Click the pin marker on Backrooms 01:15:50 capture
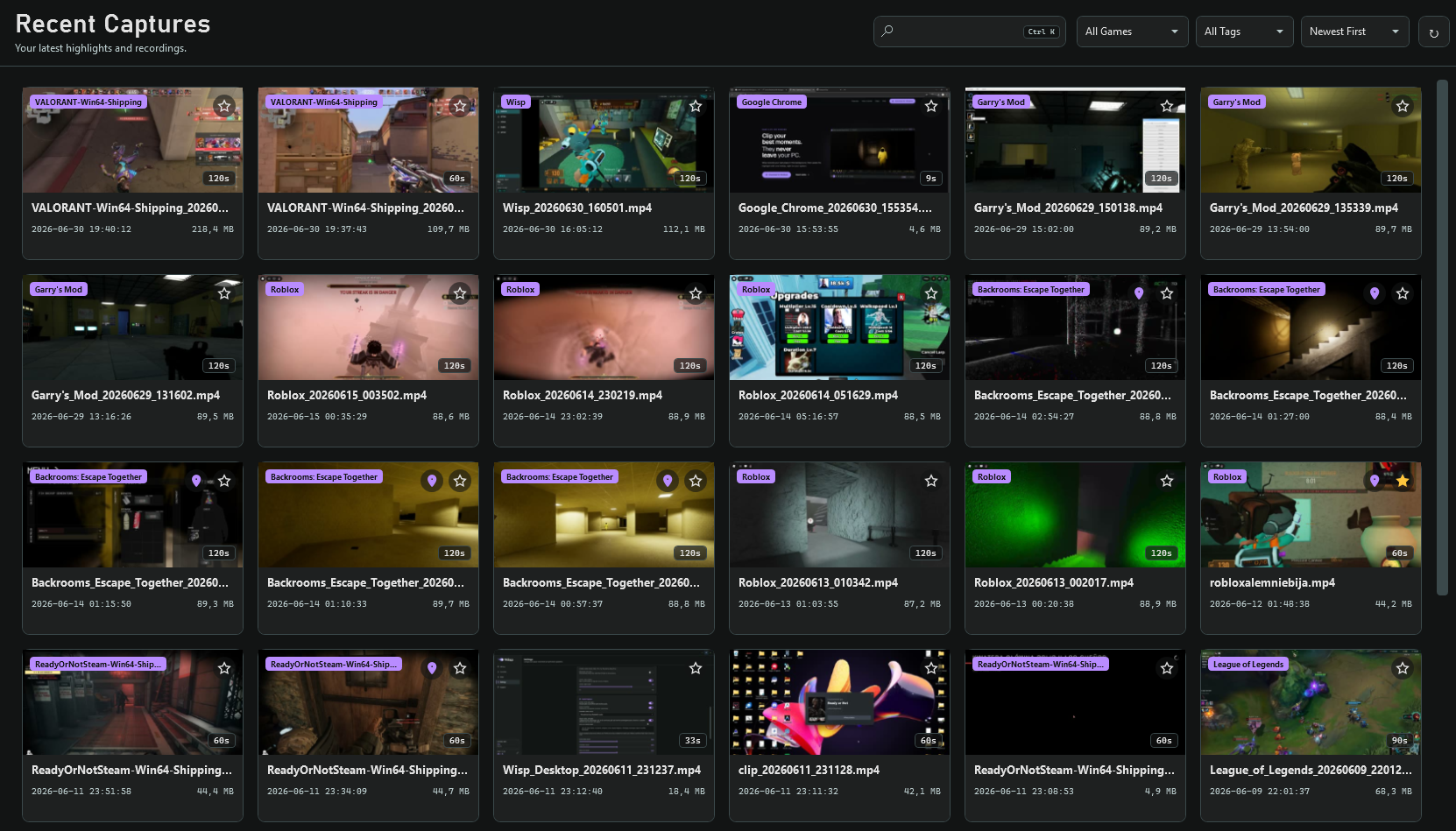 (x=196, y=481)
